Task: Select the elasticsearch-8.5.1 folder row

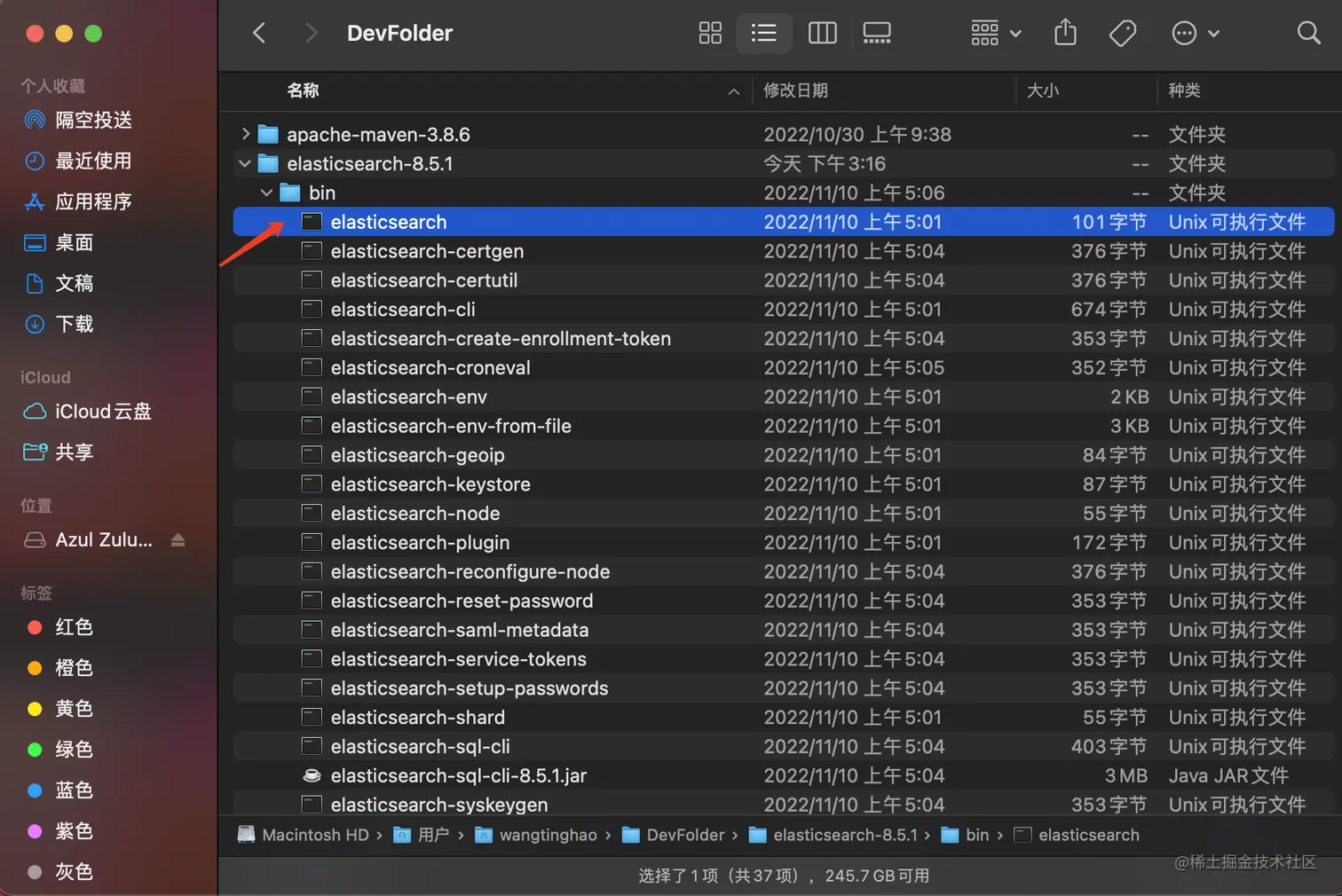Action: pos(784,163)
